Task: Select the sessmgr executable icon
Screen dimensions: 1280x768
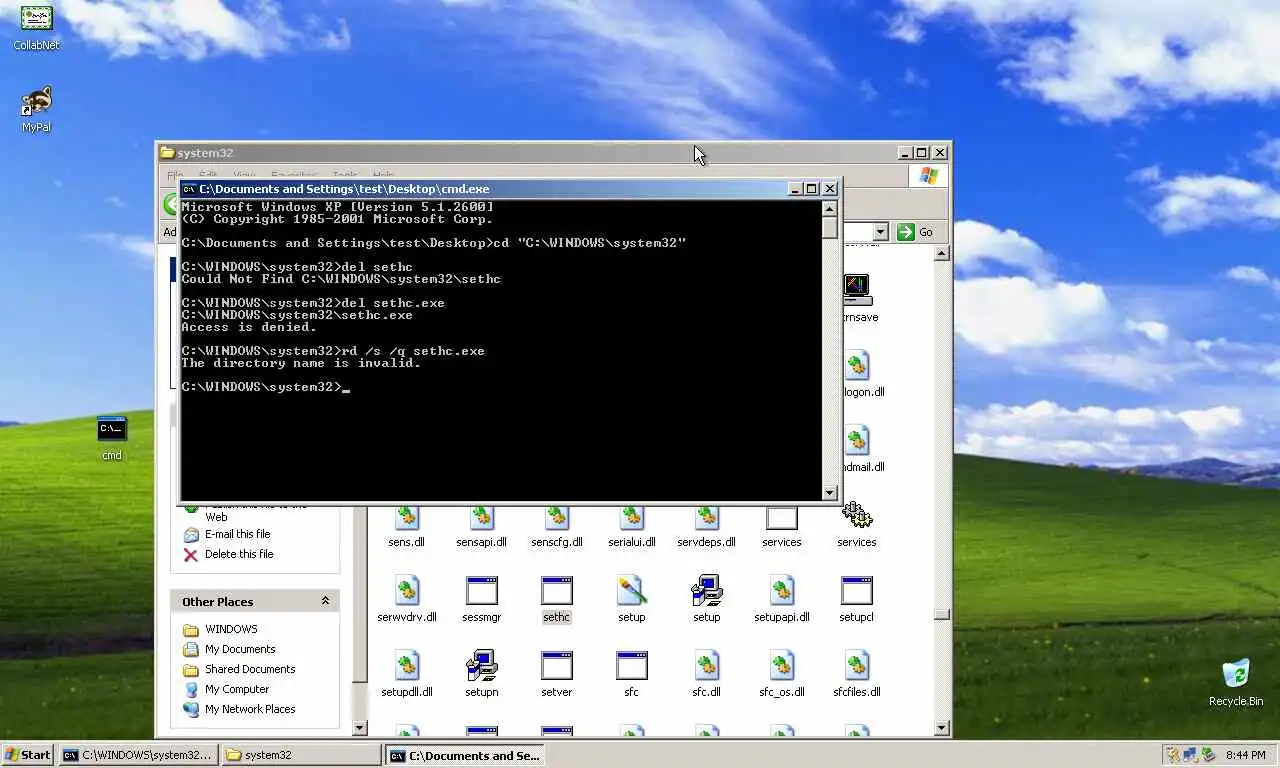Action: click(482, 599)
